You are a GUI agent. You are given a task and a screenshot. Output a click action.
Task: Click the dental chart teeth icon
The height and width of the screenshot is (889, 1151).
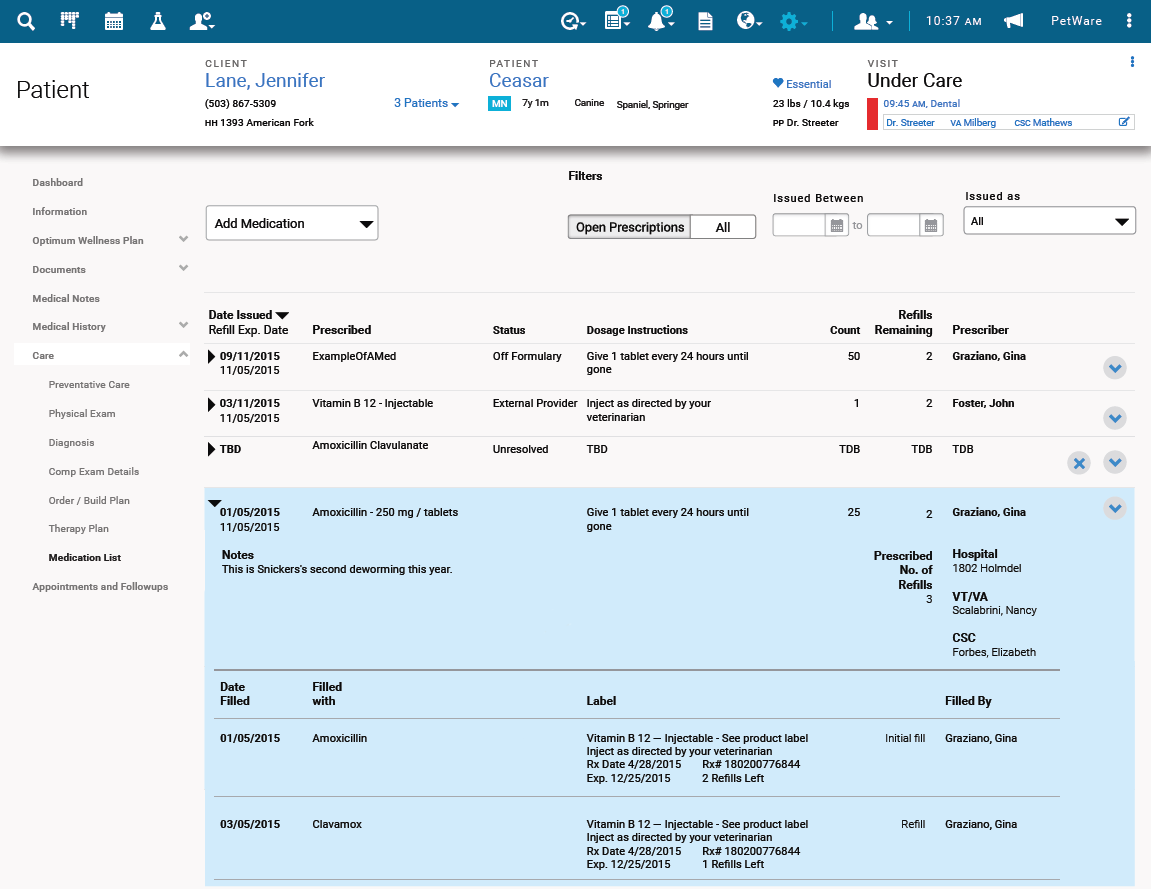click(70, 21)
